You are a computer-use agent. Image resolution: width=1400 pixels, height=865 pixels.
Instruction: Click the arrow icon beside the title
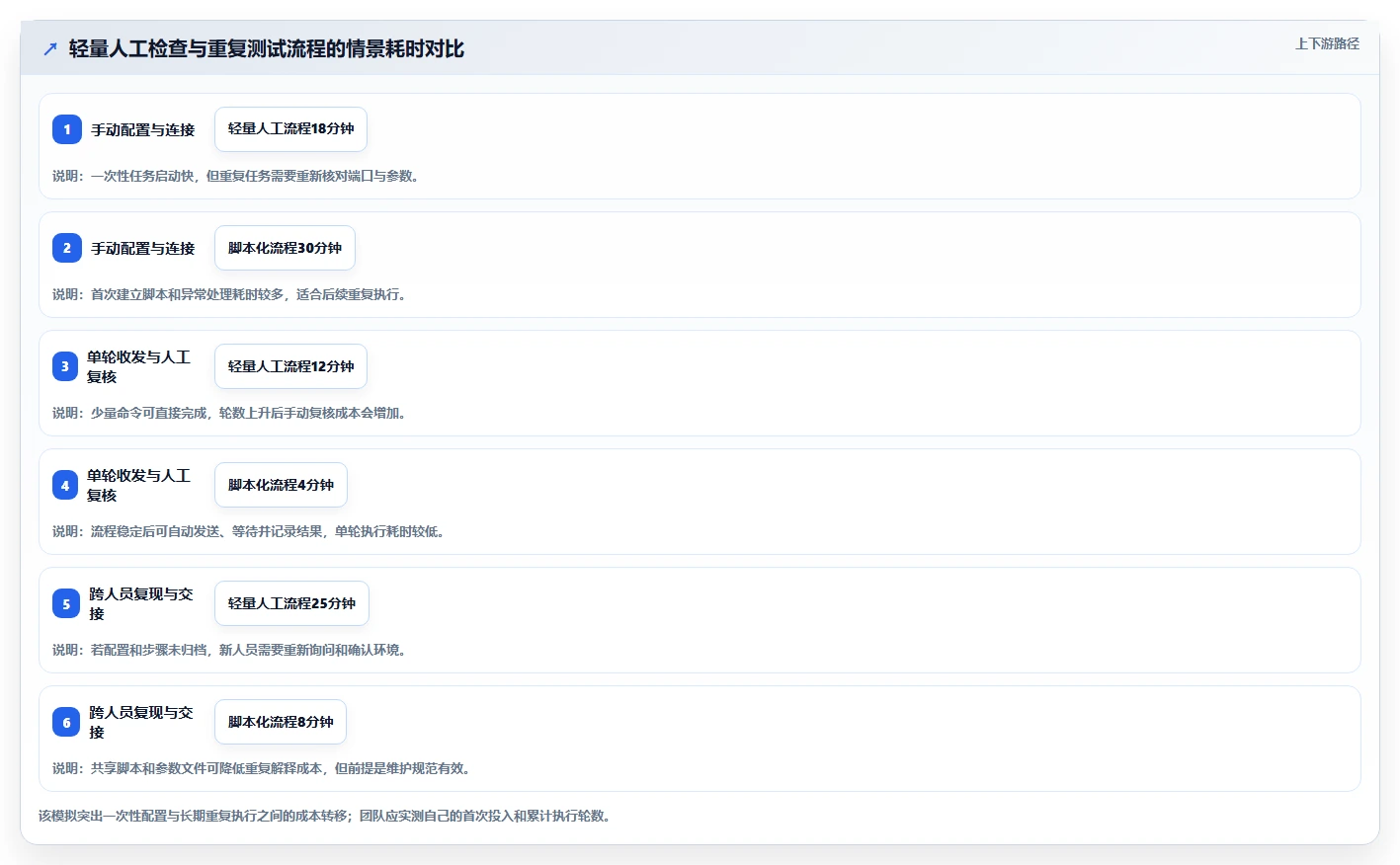tap(50, 48)
